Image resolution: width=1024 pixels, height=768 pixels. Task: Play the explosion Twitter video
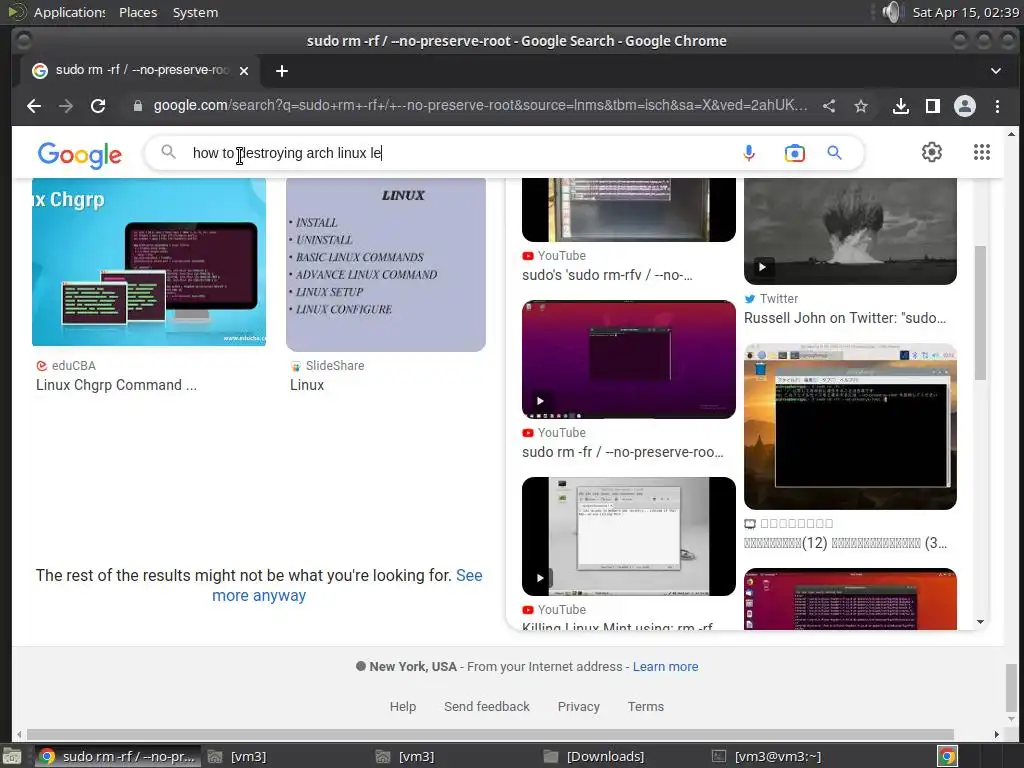[850, 231]
